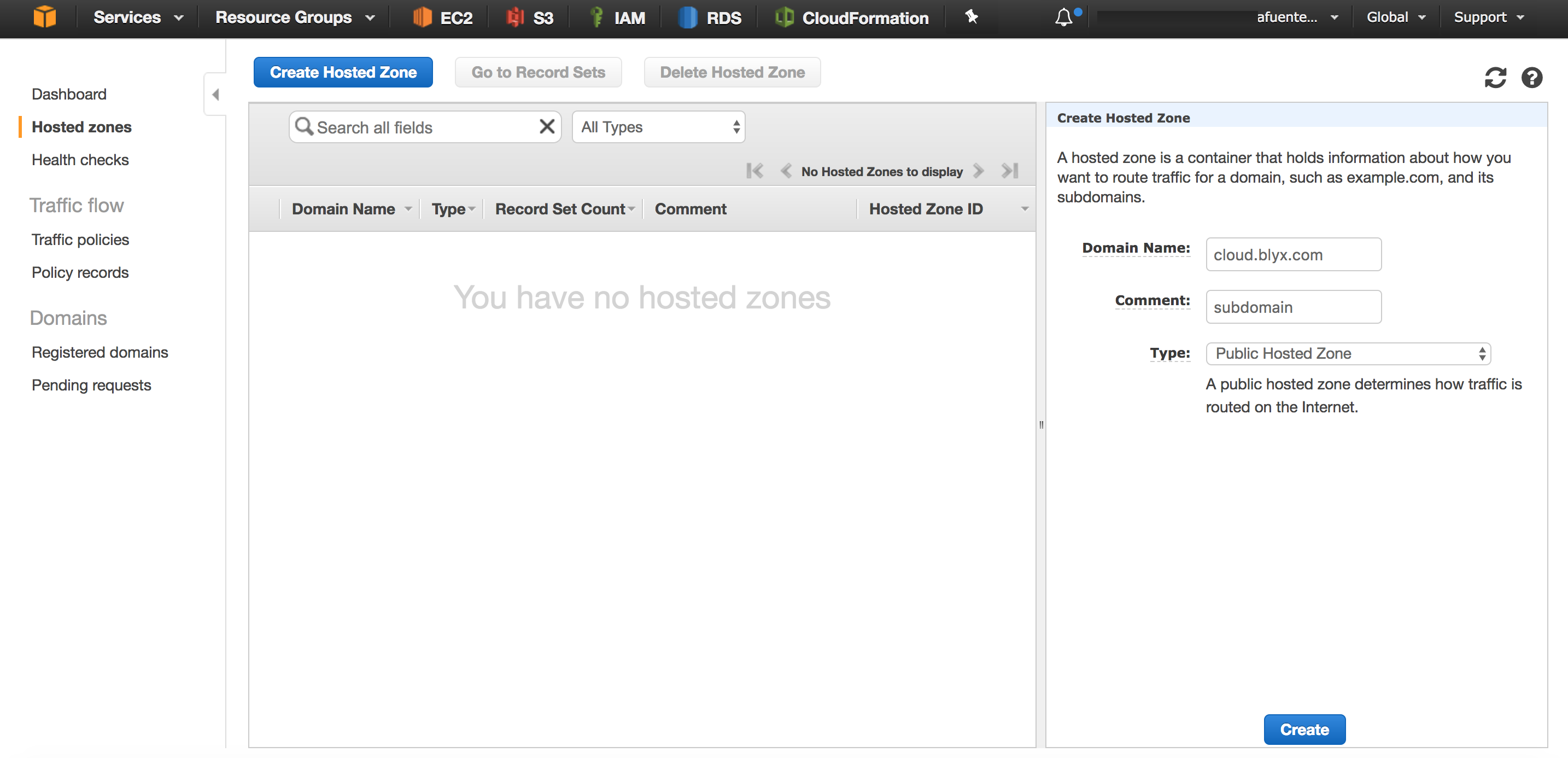Click the Create Hosted Zone button
Screen dimensions: 1568x758
pos(343,72)
